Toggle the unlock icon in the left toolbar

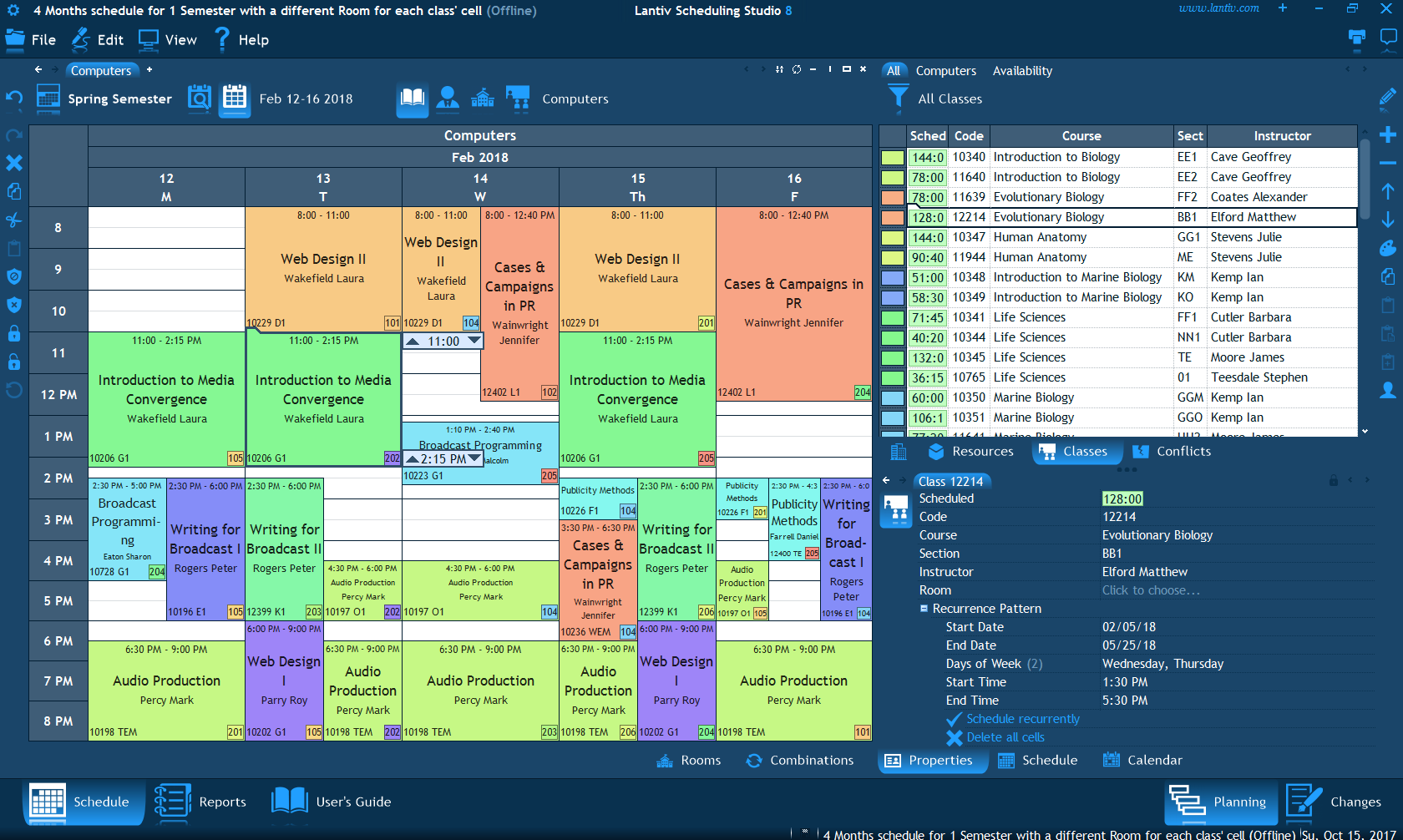[x=14, y=361]
